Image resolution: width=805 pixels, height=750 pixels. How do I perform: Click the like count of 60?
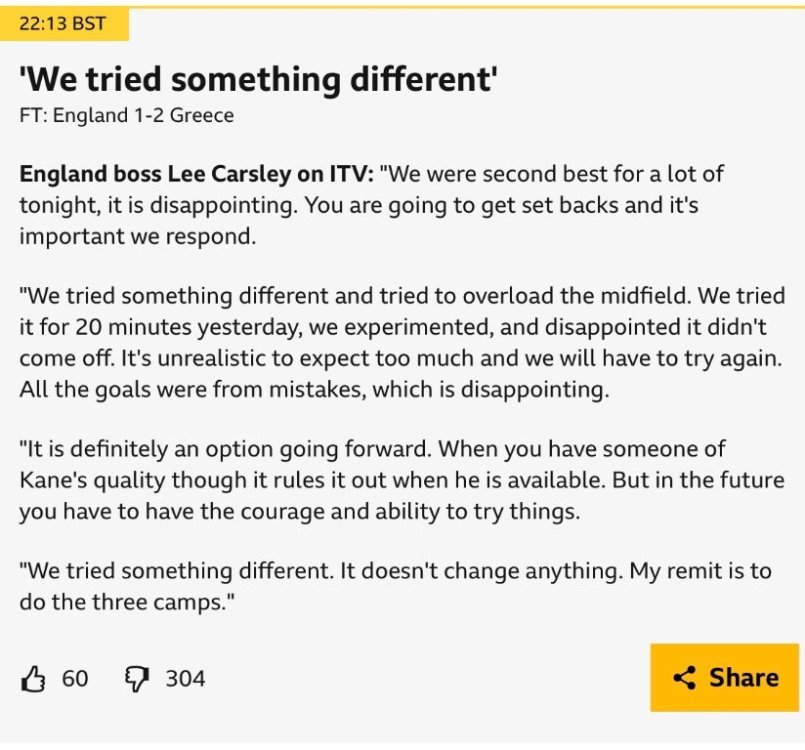point(75,680)
